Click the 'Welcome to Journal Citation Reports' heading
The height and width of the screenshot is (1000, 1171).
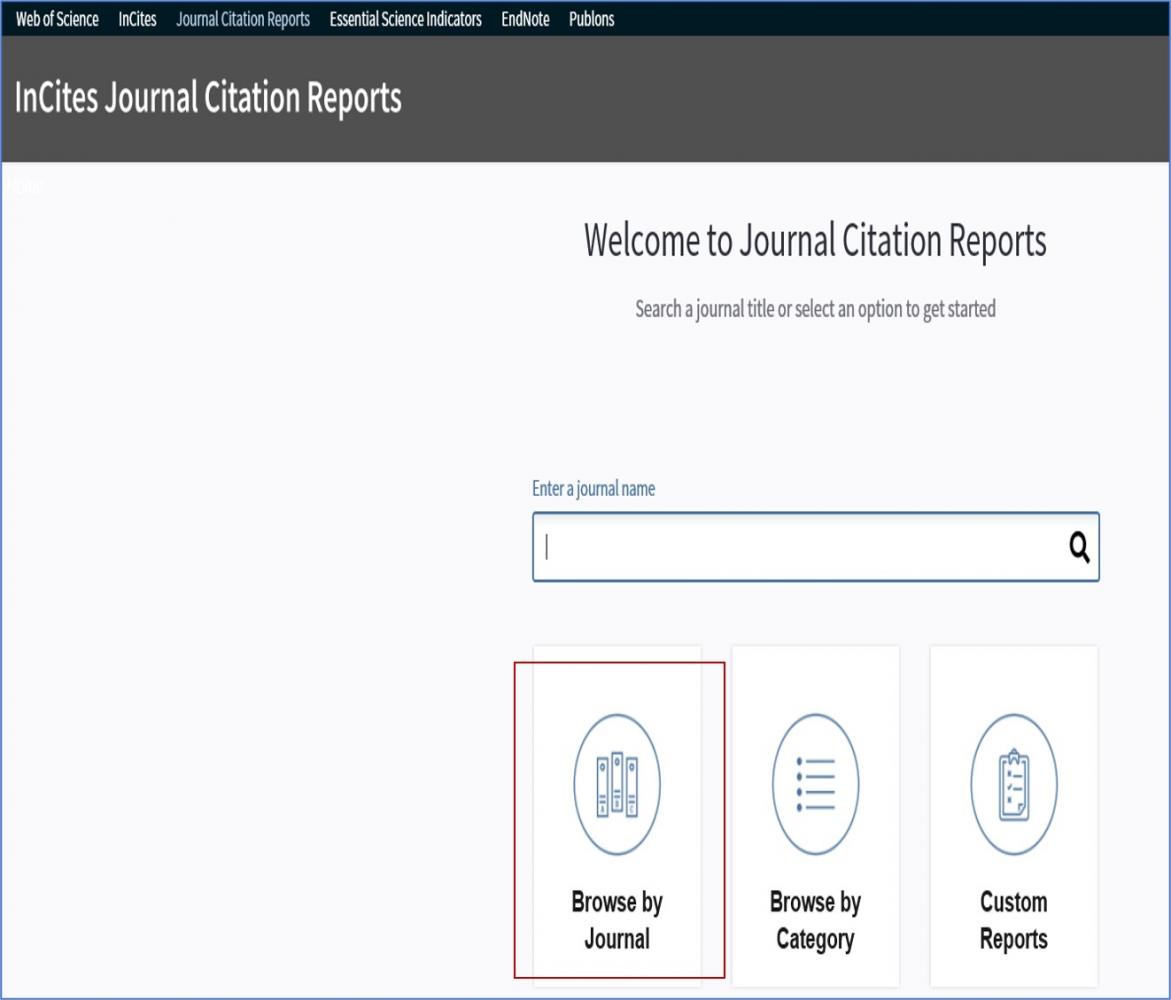pyautogui.click(x=816, y=240)
